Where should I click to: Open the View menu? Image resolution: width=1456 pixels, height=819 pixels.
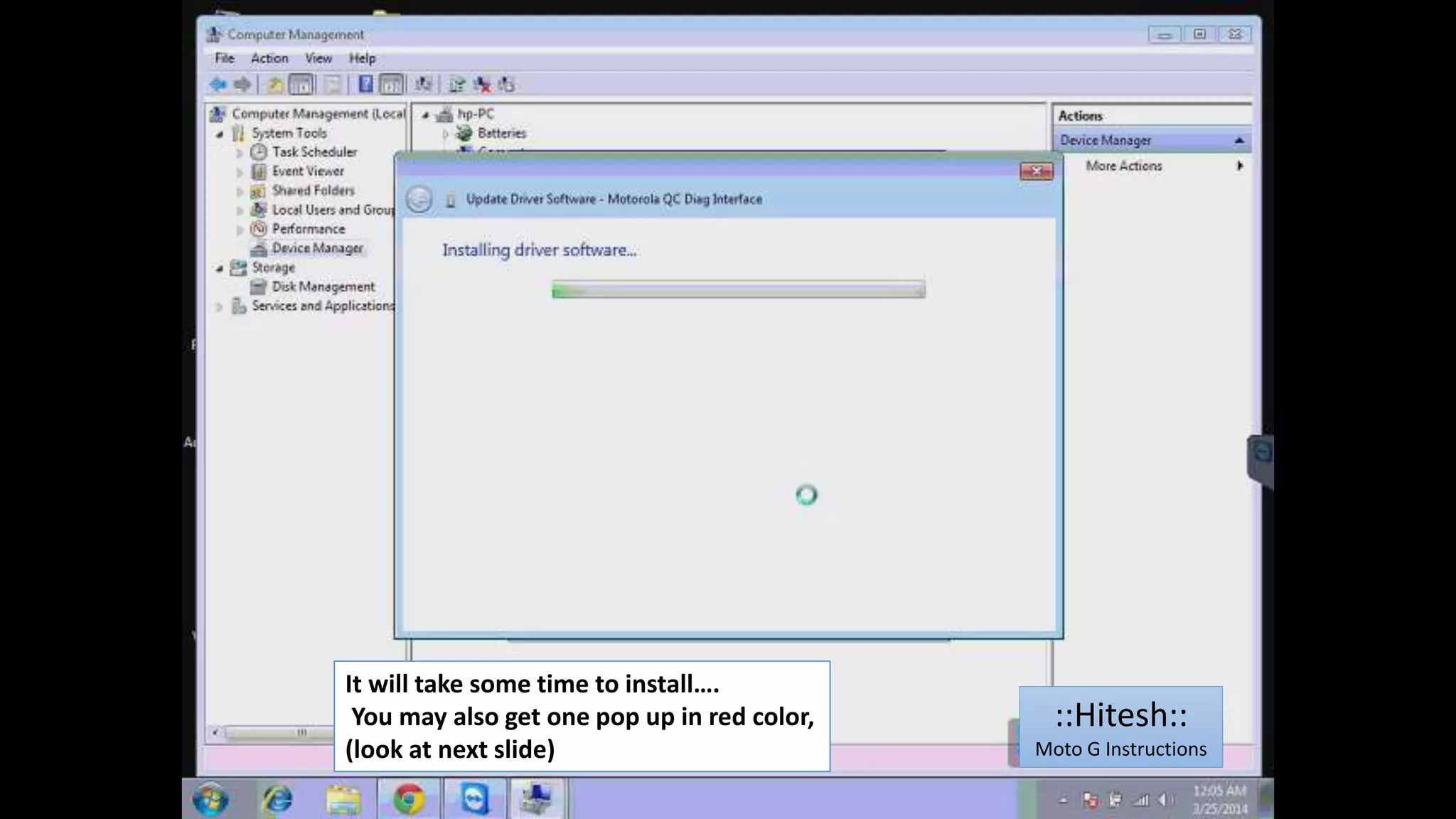point(318,58)
